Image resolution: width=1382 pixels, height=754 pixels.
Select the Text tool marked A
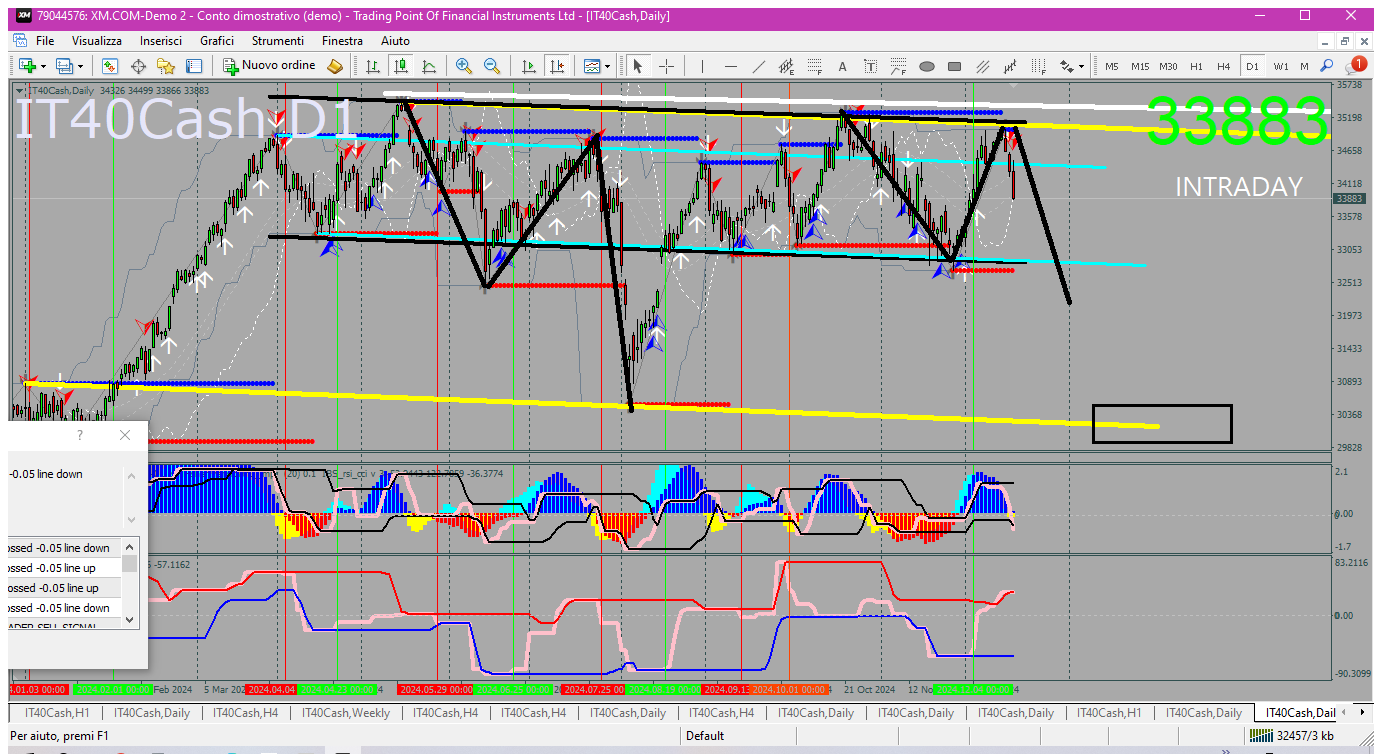(x=842, y=66)
